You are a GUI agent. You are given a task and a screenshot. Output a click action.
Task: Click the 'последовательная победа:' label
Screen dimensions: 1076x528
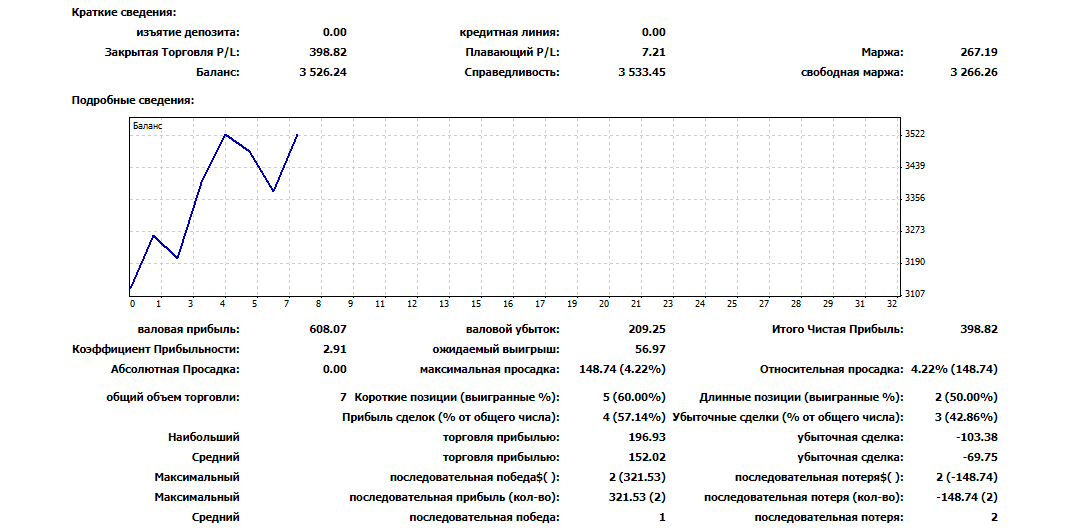484,517
